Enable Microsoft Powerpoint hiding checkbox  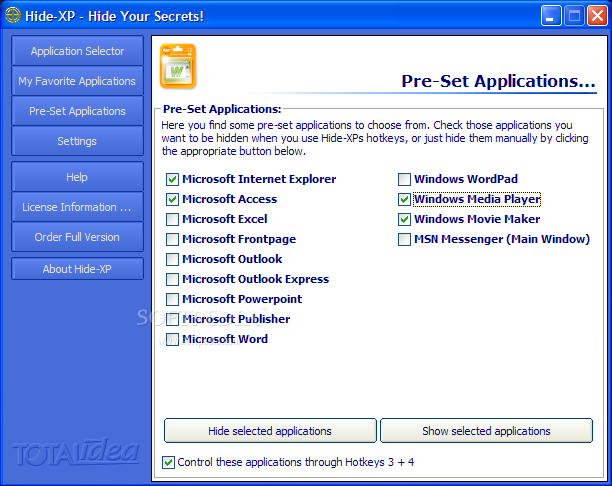coord(172,299)
